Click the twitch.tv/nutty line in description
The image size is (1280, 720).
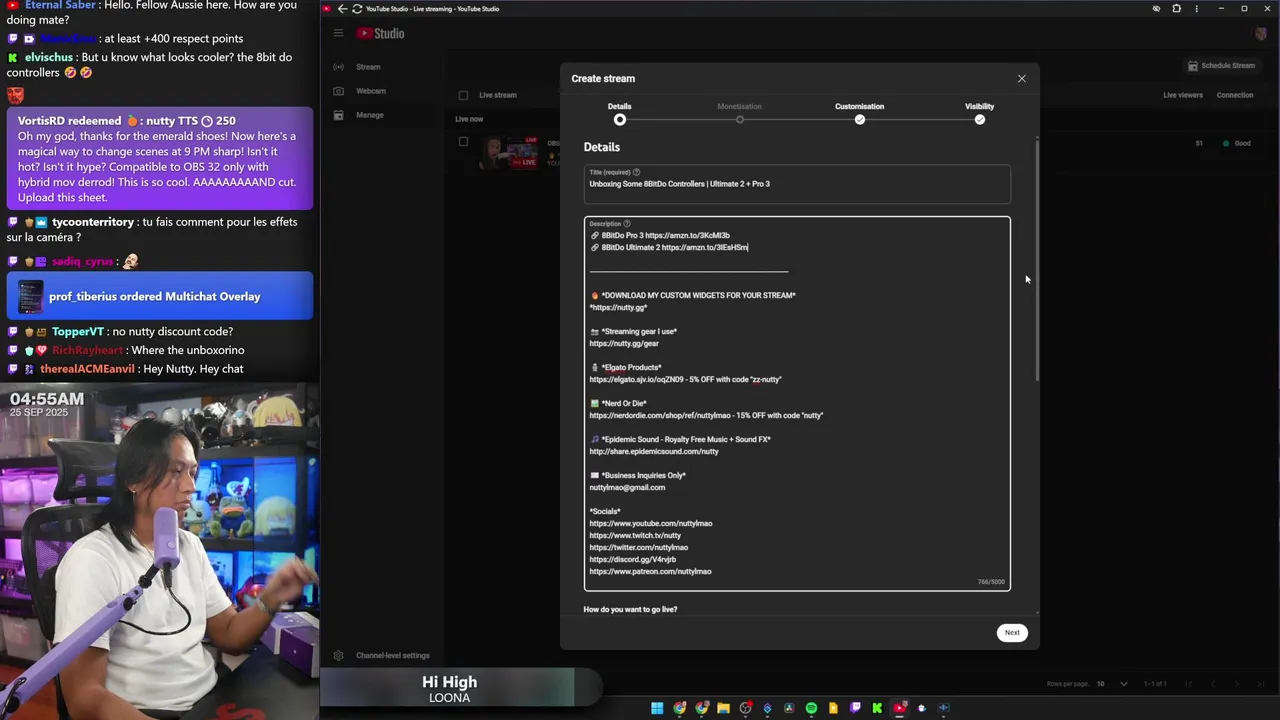tap(635, 535)
